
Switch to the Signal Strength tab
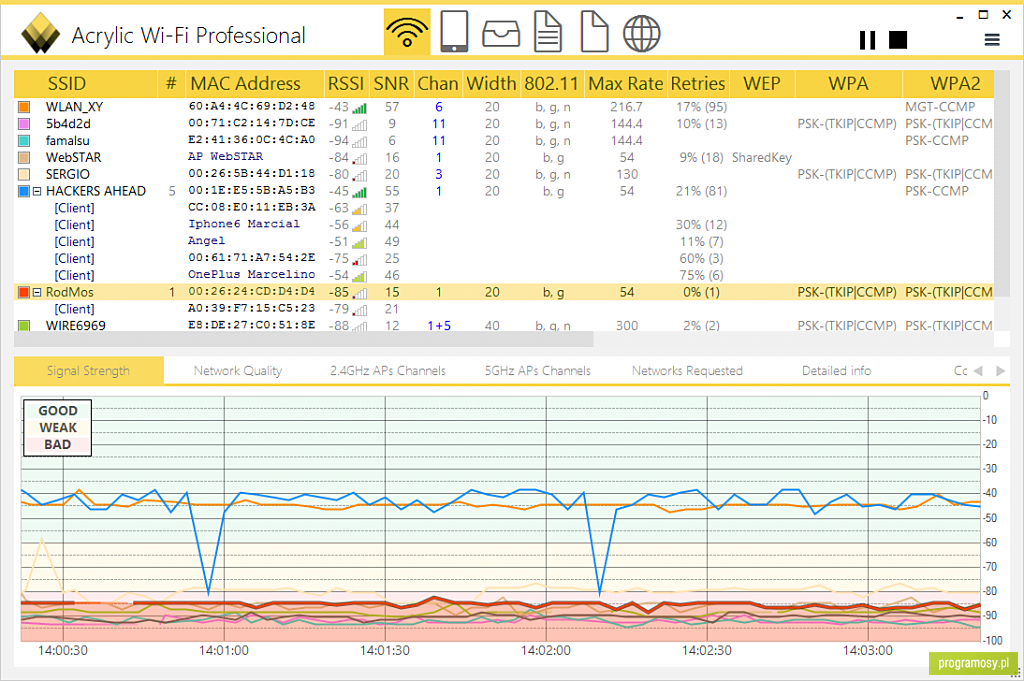(x=89, y=370)
